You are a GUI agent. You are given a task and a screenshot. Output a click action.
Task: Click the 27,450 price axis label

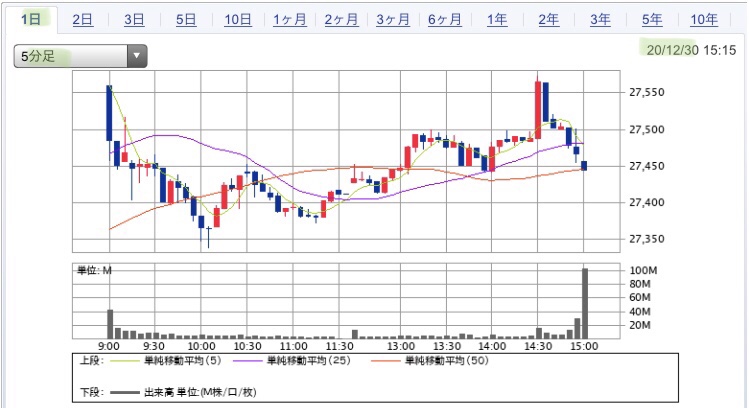(x=646, y=166)
